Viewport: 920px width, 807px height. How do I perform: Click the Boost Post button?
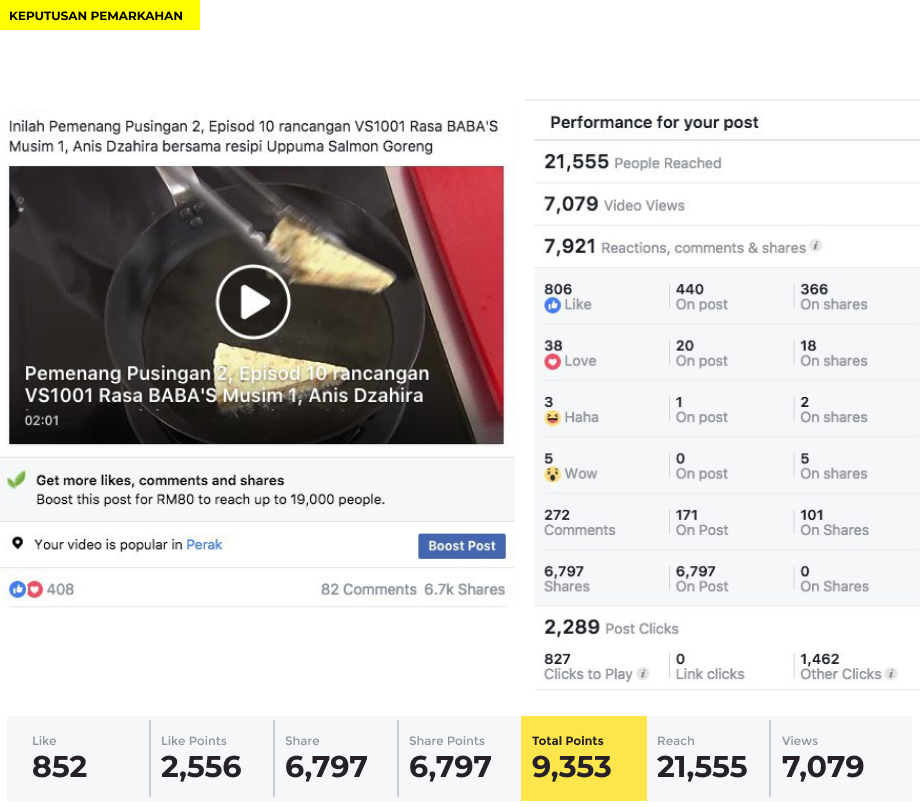[x=462, y=546]
